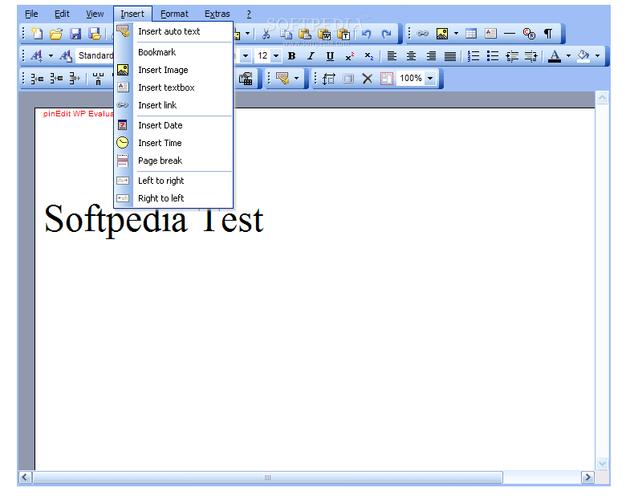Choose Page break menu entry
Image resolution: width=634 pixels, height=500 pixels.
pyautogui.click(x=173, y=160)
